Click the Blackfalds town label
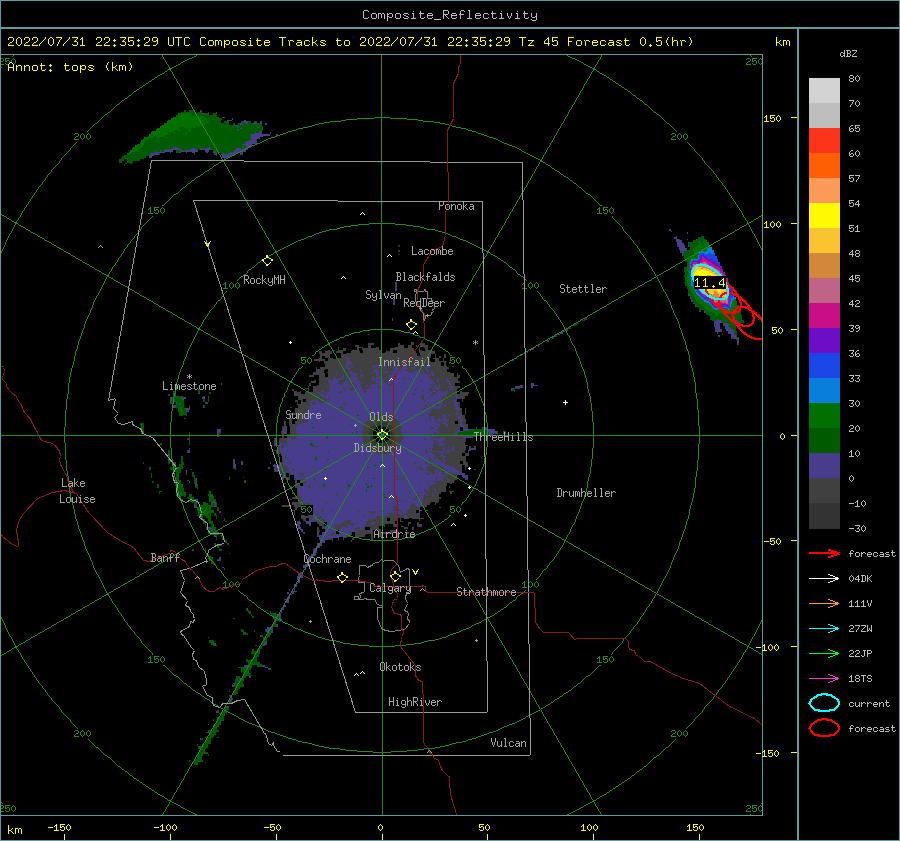The image size is (900, 841). coord(425,277)
